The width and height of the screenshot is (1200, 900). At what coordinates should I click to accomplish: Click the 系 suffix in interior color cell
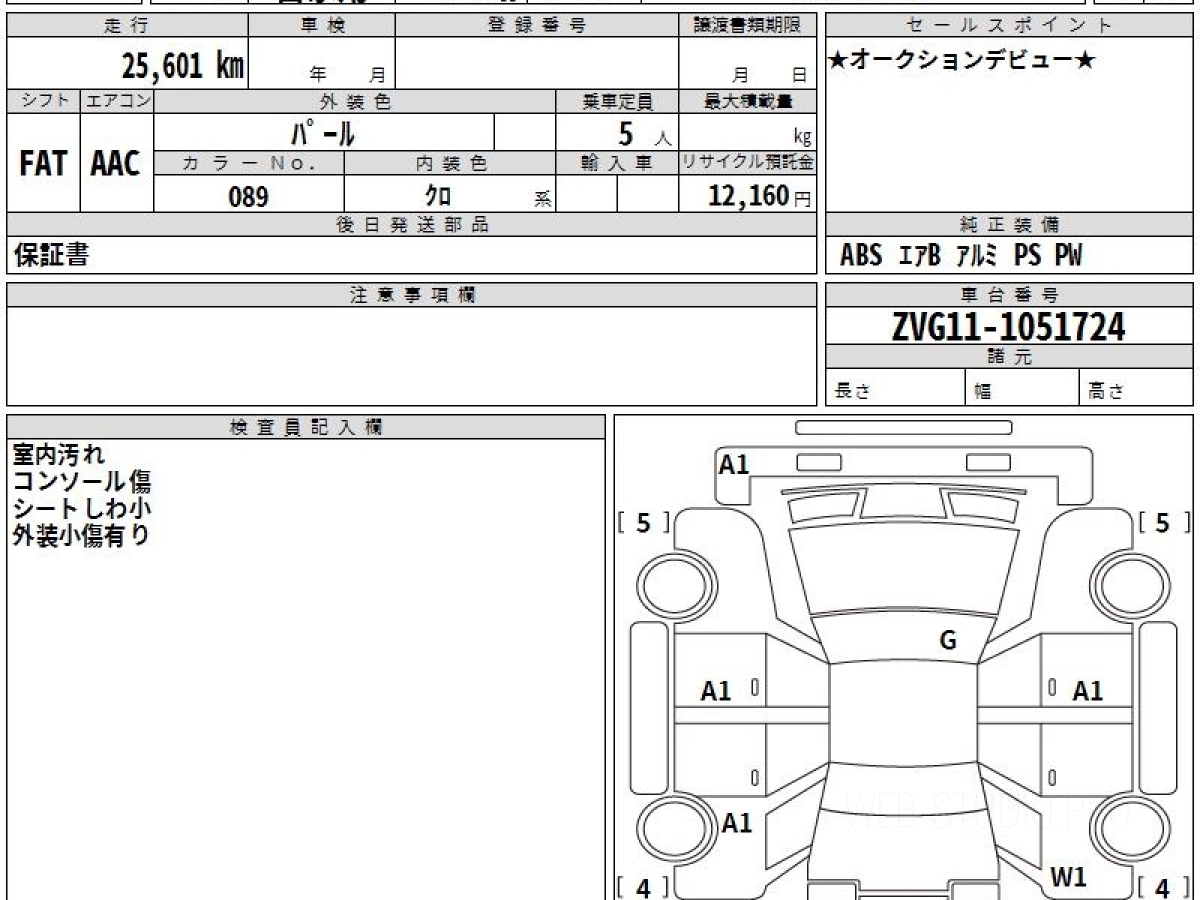(x=542, y=200)
